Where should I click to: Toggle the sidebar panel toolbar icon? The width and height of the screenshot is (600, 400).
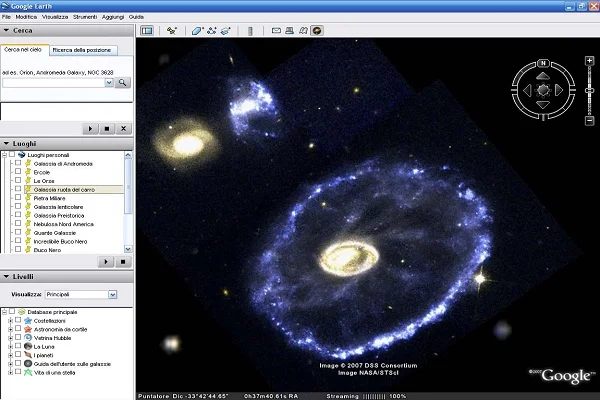pyautogui.click(x=147, y=31)
